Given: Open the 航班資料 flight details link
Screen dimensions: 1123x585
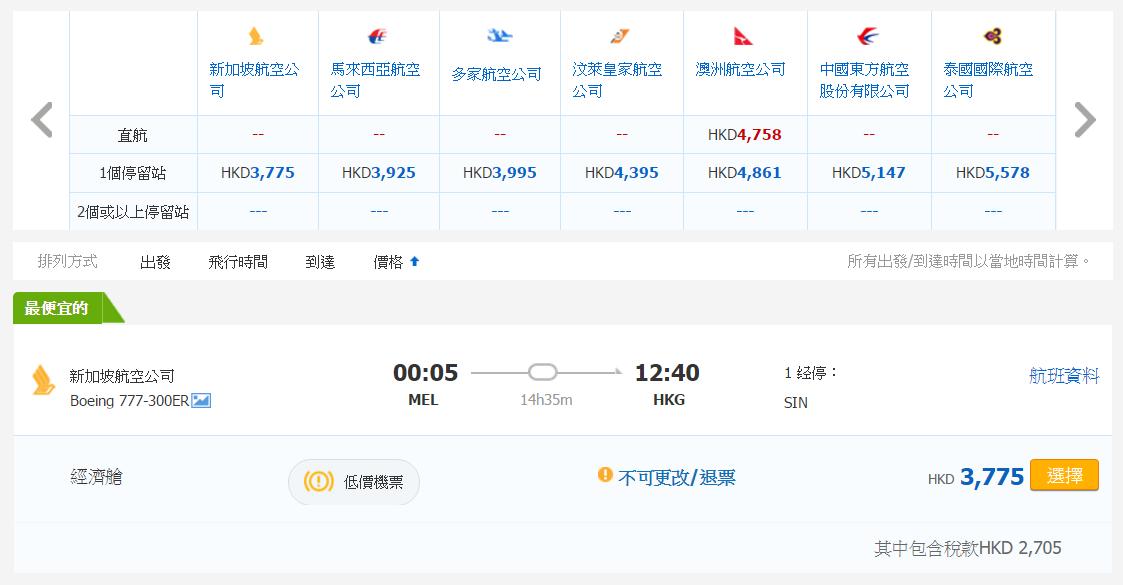Looking at the screenshot, I should click(x=1064, y=376).
